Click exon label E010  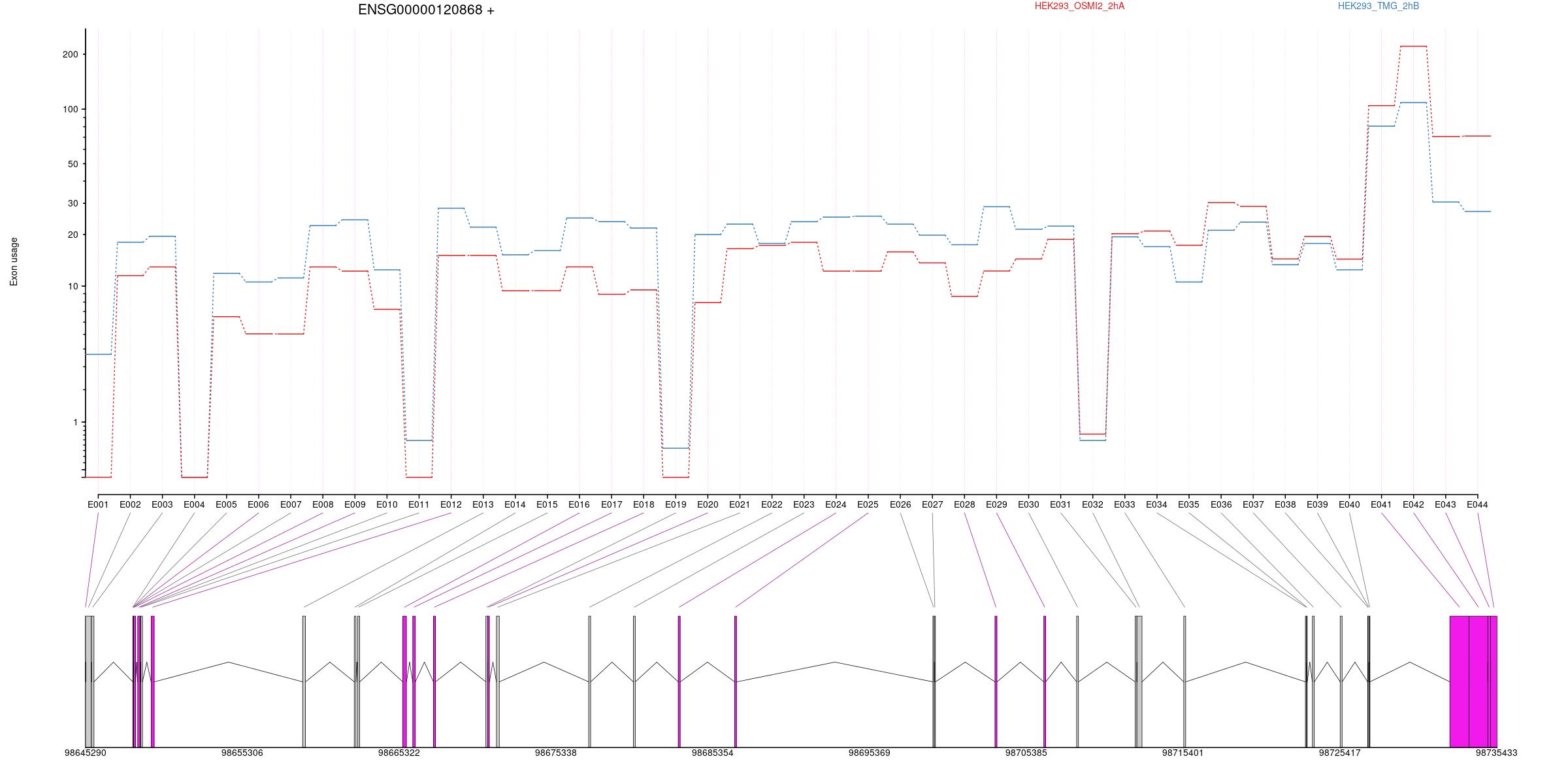point(387,504)
